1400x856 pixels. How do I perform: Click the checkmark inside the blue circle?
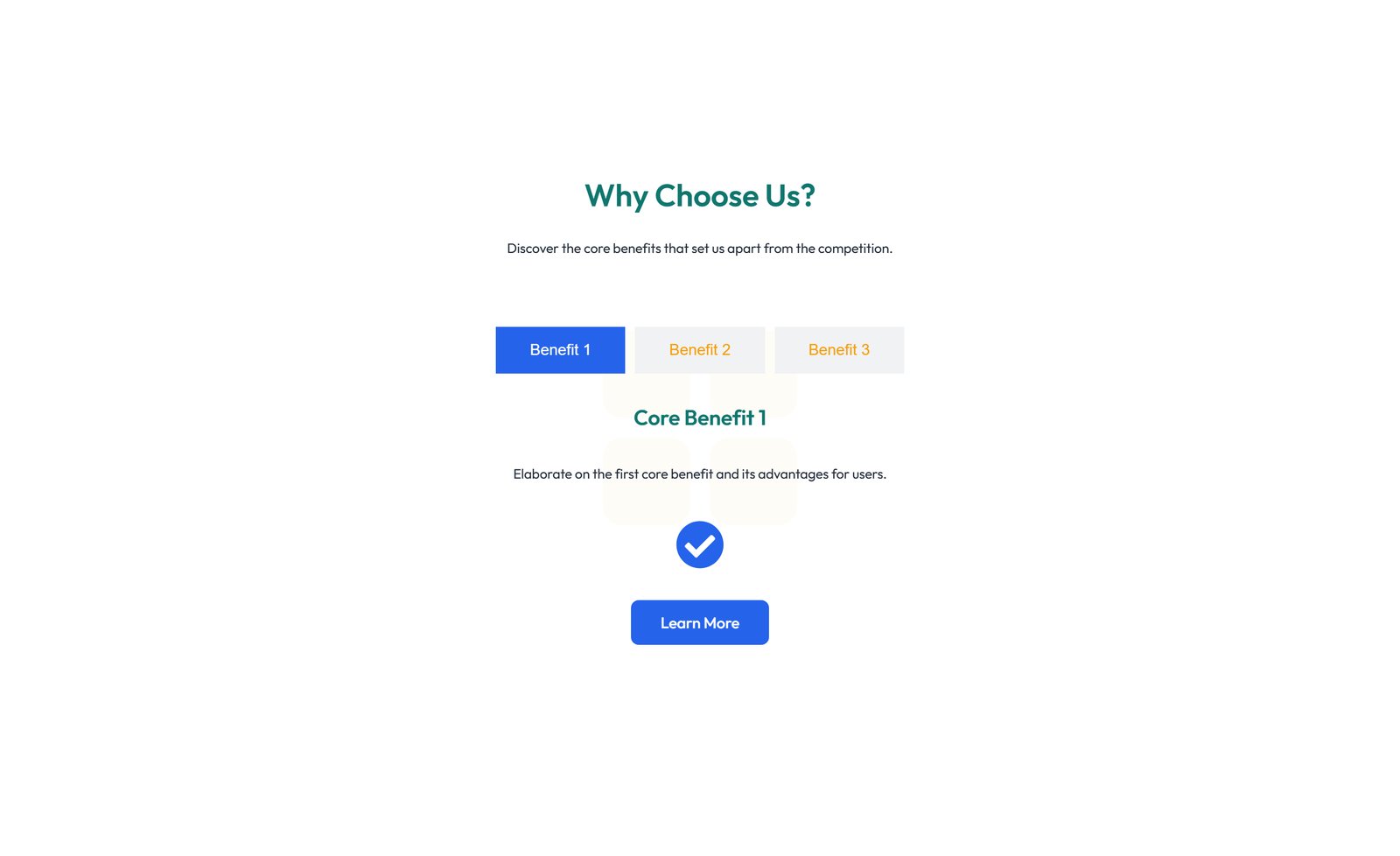pyautogui.click(x=699, y=544)
